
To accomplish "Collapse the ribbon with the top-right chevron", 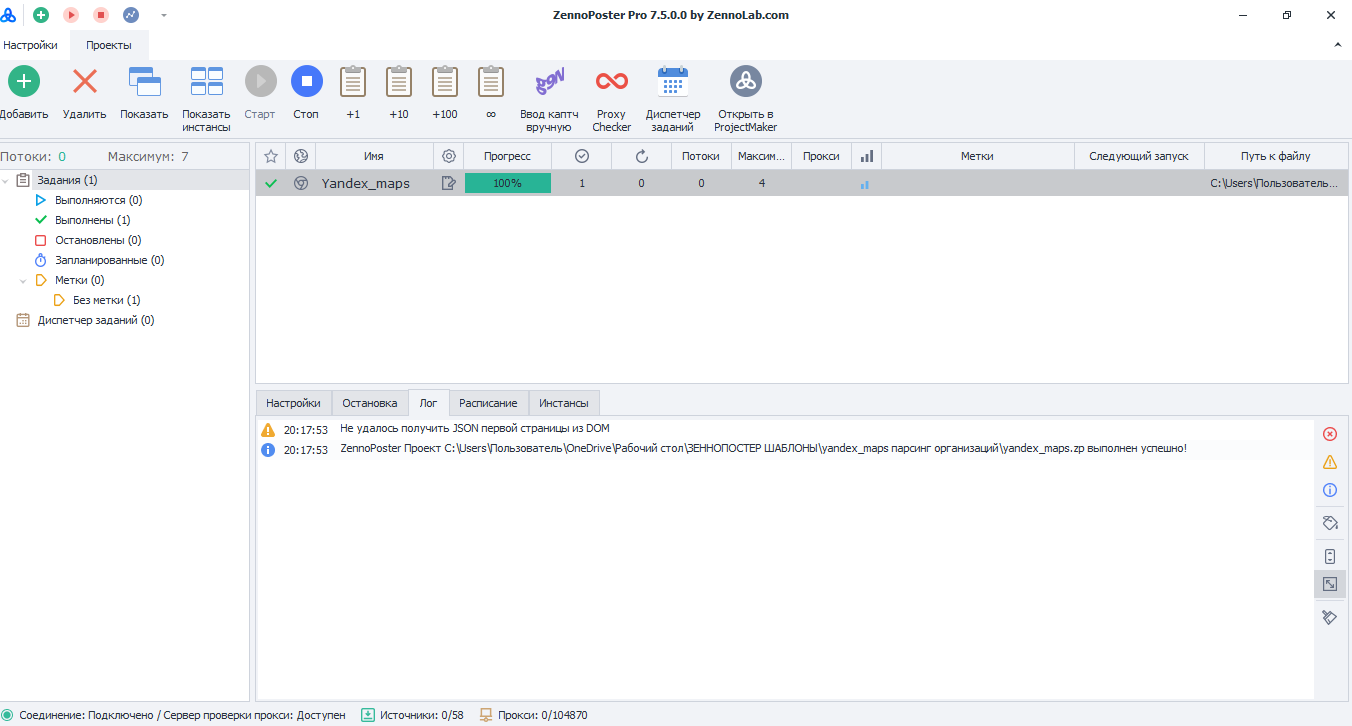I will (x=1338, y=45).
